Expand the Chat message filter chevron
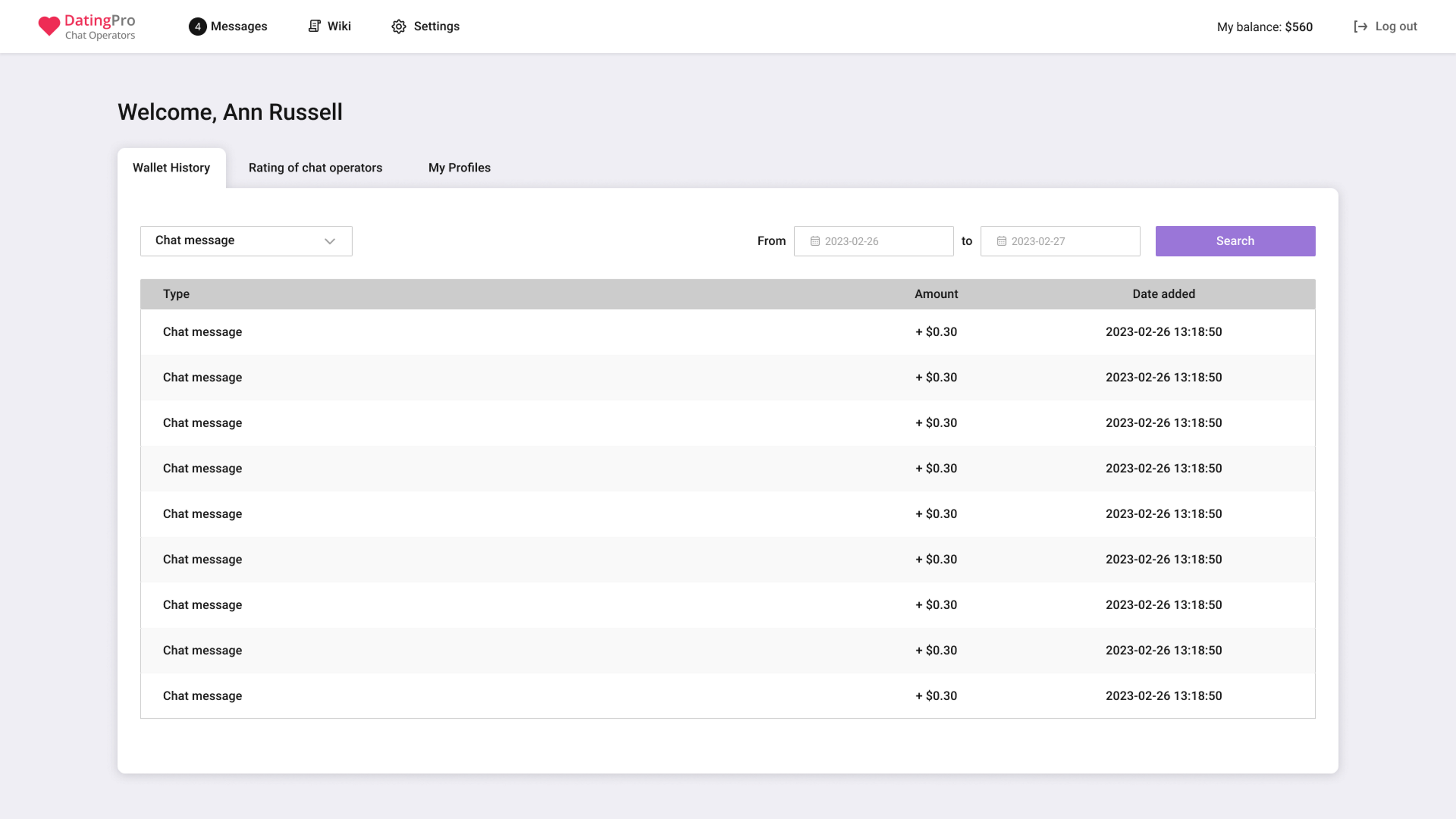The image size is (1456, 819). pyautogui.click(x=329, y=241)
